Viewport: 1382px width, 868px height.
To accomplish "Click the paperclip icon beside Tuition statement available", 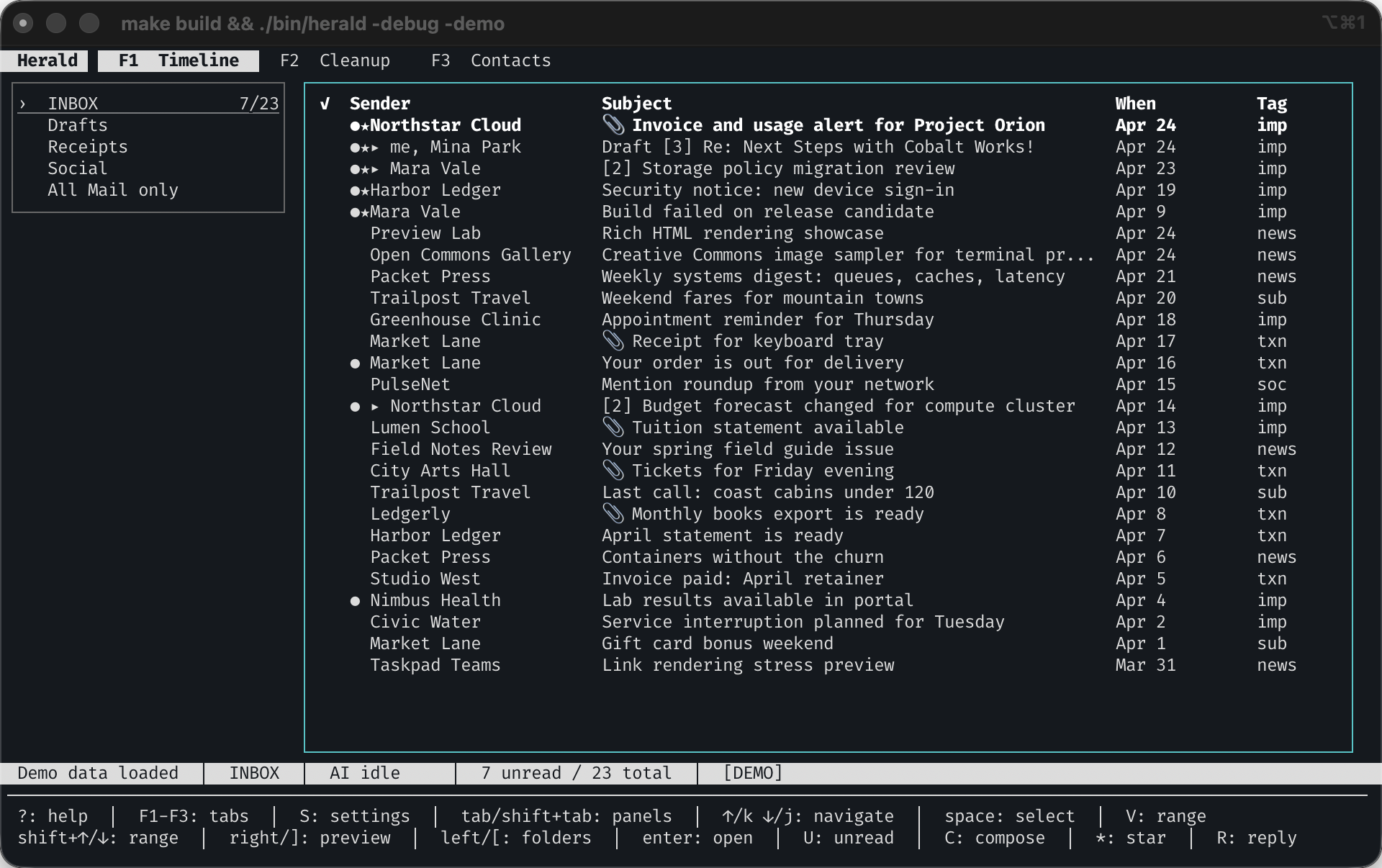I will tap(613, 427).
